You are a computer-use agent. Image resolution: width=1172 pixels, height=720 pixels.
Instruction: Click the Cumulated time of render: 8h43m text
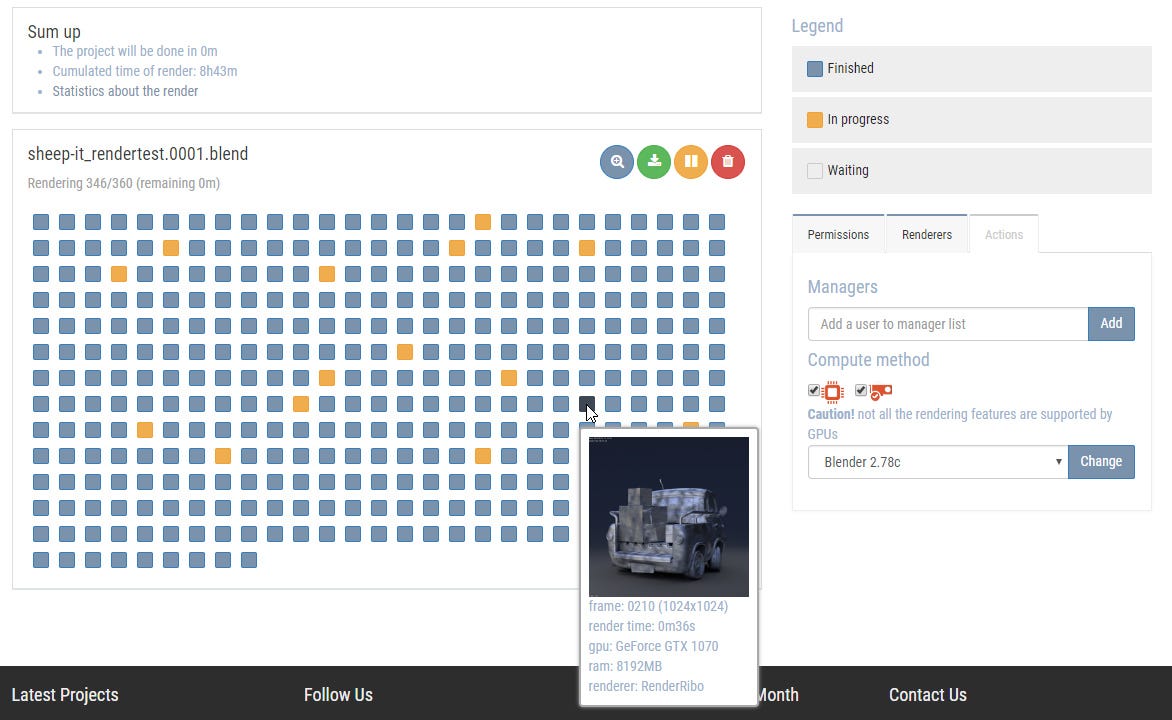145,71
